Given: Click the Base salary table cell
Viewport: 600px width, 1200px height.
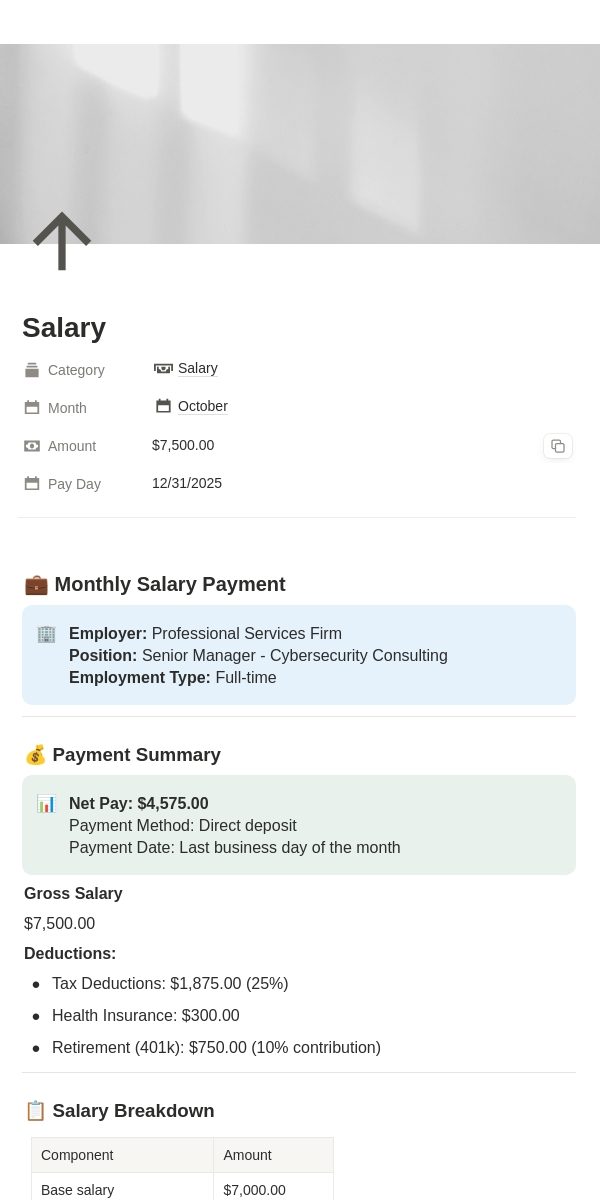Looking at the screenshot, I should click(122, 1190).
